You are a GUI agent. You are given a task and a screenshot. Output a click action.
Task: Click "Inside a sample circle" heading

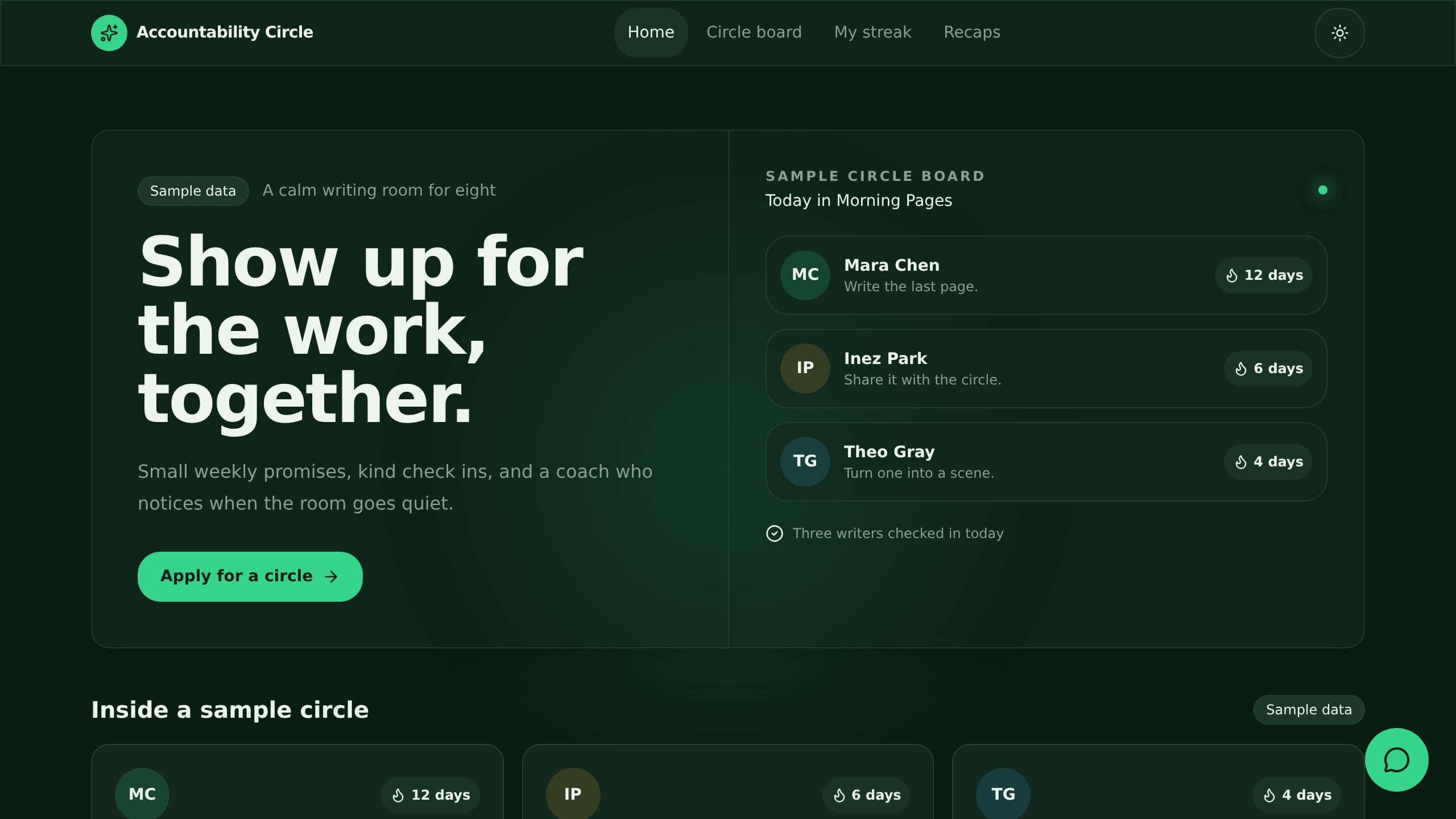pos(230,710)
